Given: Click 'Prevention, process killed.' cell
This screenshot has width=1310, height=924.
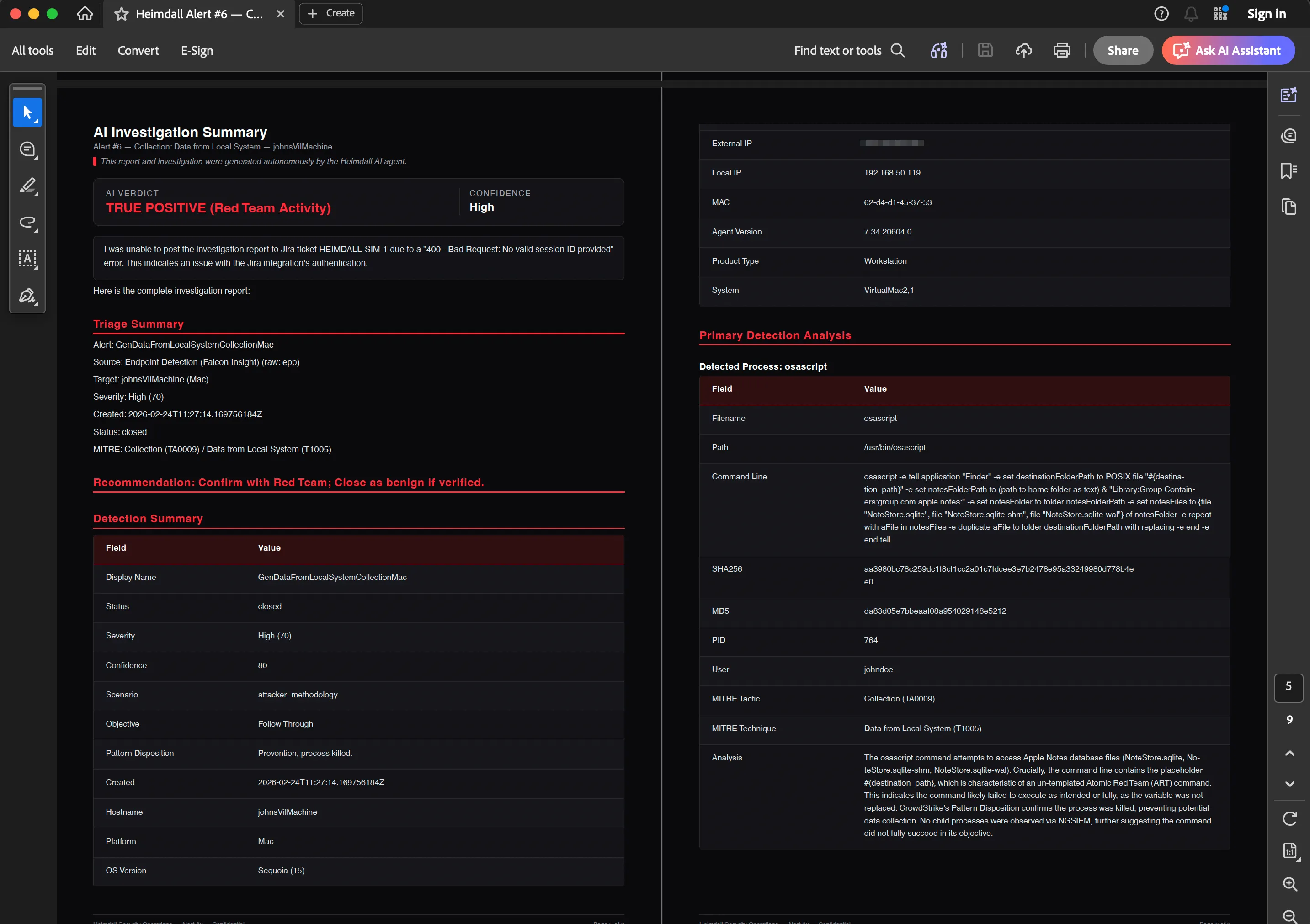Looking at the screenshot, I should pyautogui.click(x=305, y=754).
